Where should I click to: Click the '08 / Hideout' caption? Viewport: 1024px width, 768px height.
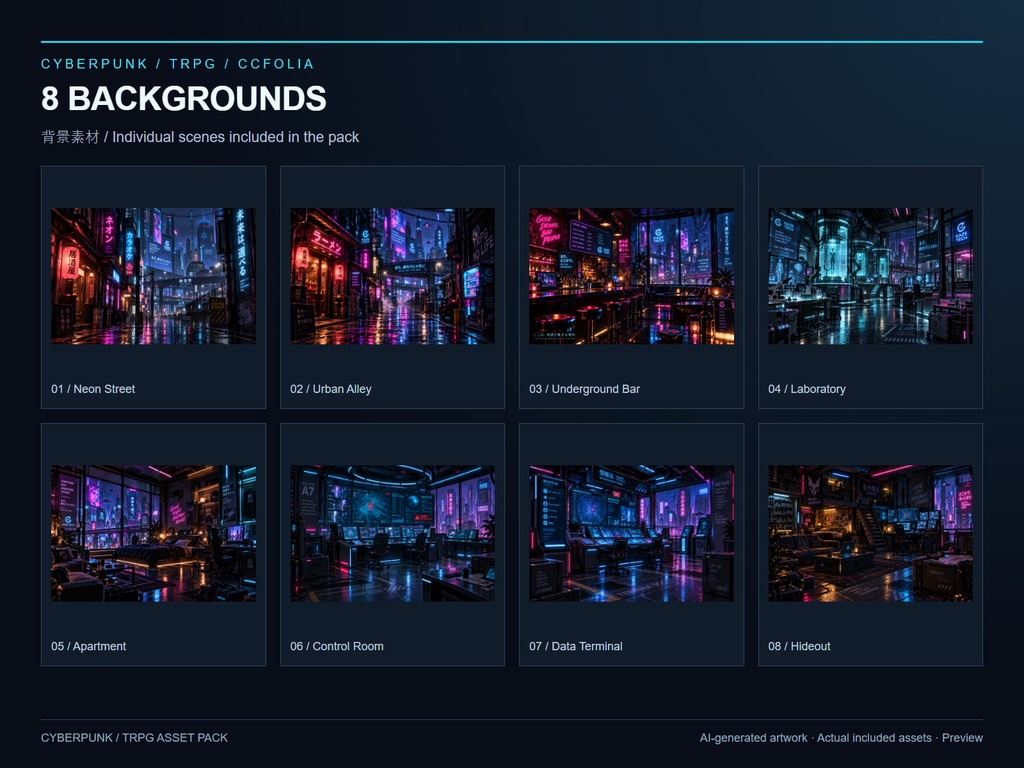799,646
